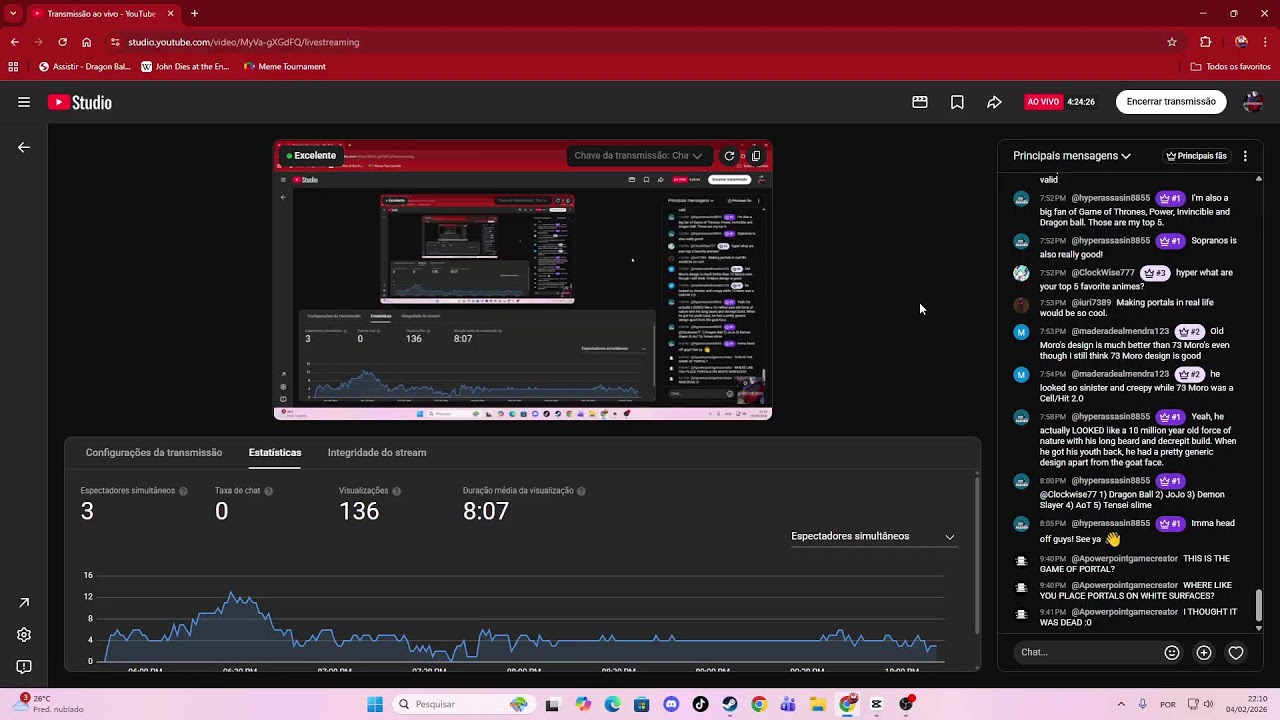Open TikTok from the taskbar
The width and height of the screenshot is (1280, 720).
[700, 704]
